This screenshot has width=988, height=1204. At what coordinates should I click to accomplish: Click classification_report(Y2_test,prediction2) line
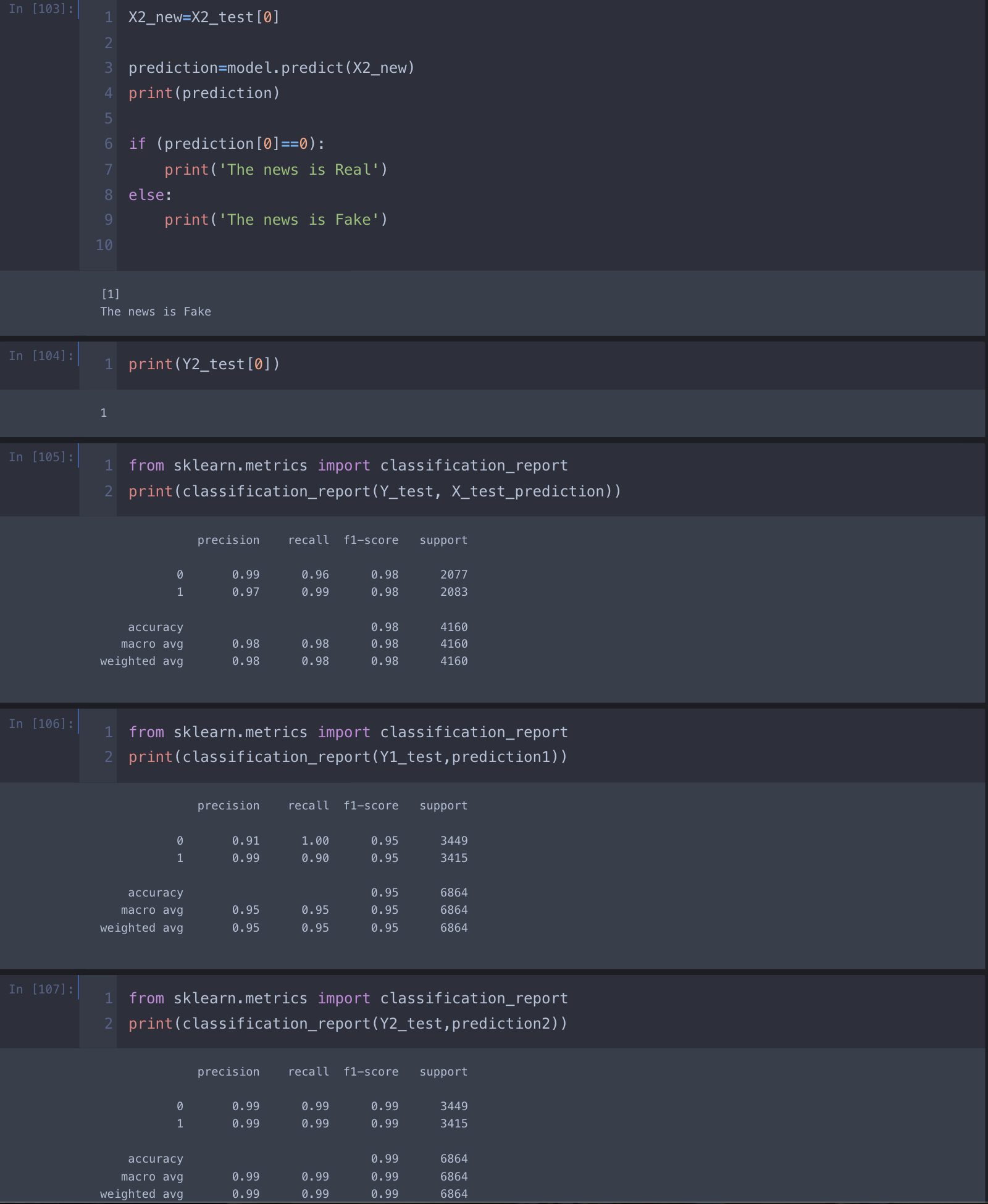(348, 1024)
